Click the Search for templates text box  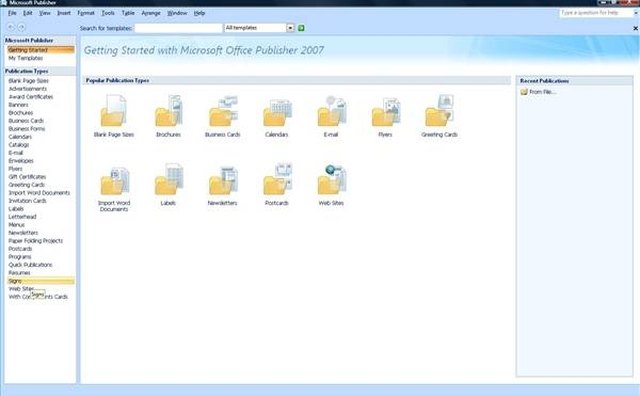[x=178, y=28]
